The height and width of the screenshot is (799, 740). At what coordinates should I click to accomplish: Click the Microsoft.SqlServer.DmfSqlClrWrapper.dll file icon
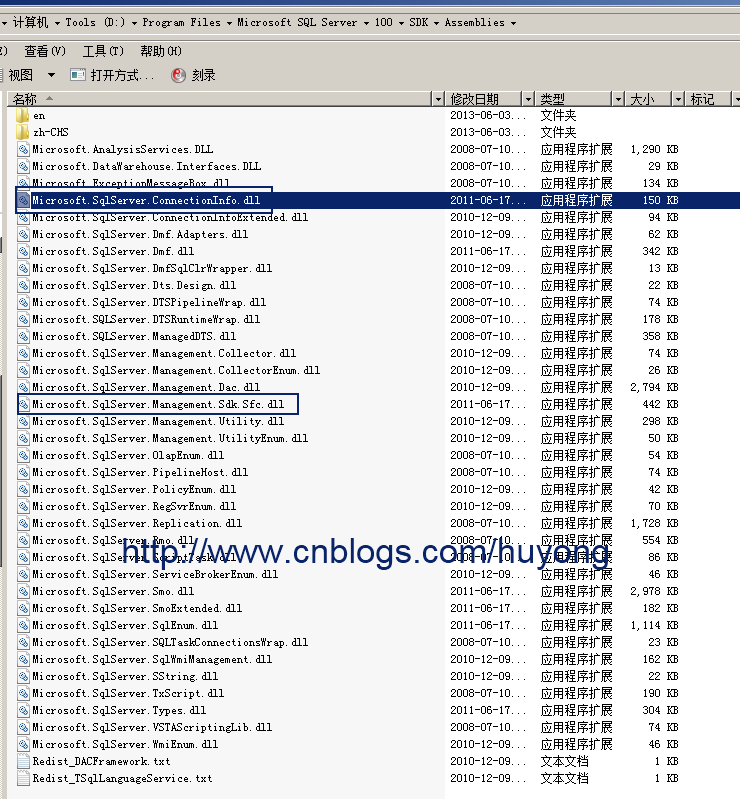coord(23,268)
